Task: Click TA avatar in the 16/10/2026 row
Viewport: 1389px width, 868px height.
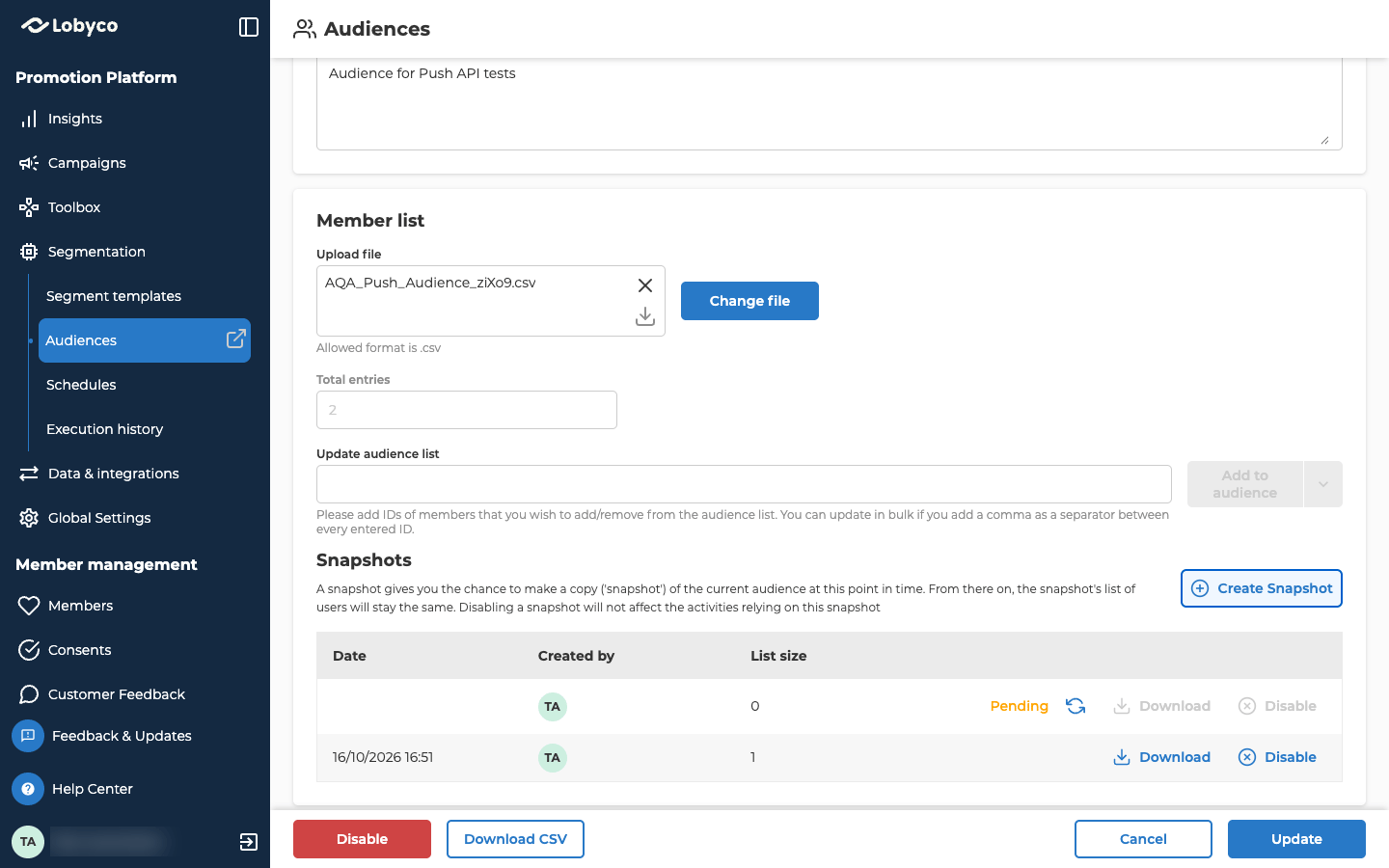Action: tap(552, 757)
